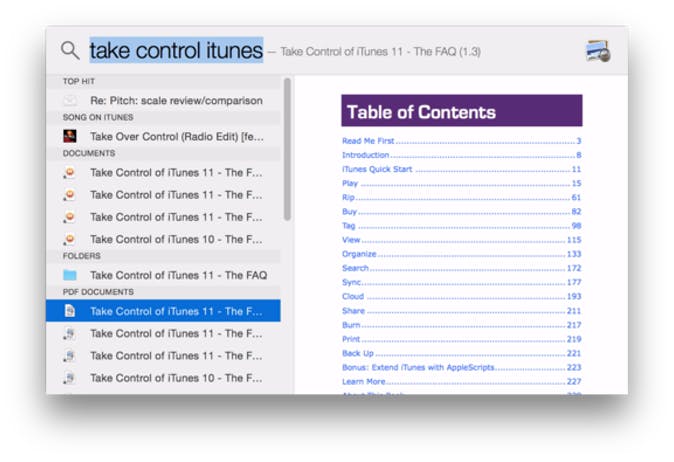Screen dimensions: 674x462
Task: Click the Preview app icon beside the search field
Action: pos(598,51)
